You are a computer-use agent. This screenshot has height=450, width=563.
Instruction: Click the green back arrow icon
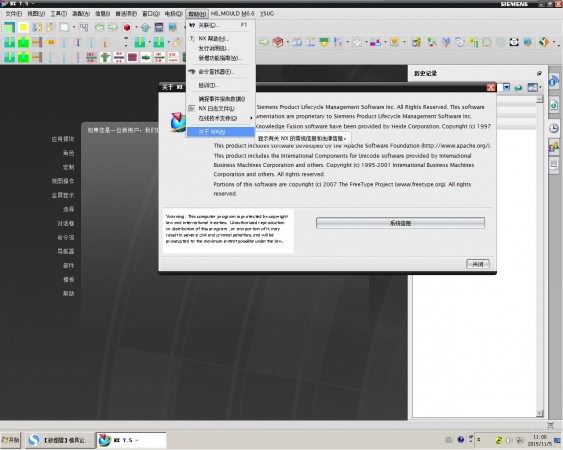click(99, 27)
